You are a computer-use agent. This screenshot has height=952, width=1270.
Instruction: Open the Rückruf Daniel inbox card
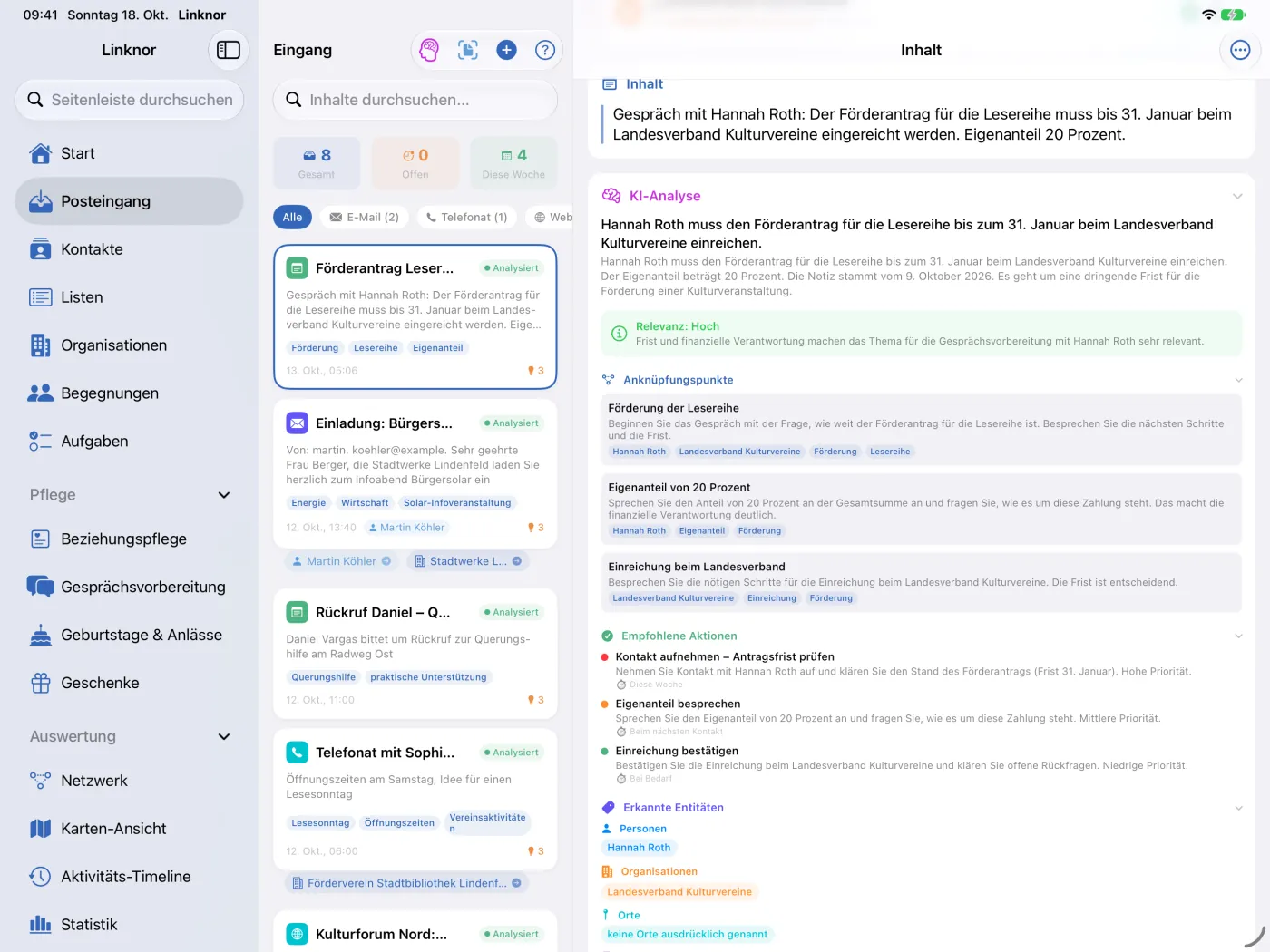click(415, 654)
